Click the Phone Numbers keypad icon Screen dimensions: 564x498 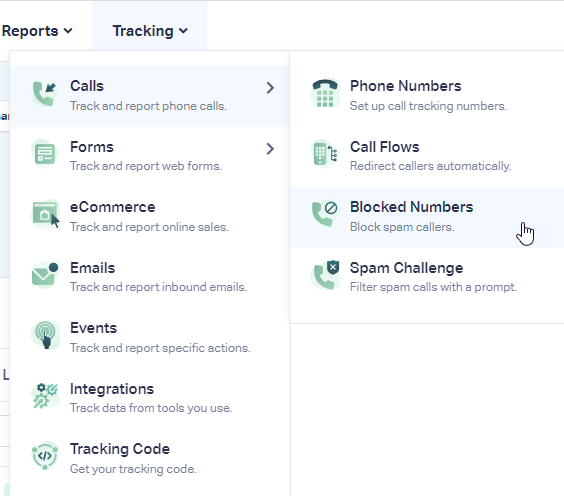[x=325, y=93]
